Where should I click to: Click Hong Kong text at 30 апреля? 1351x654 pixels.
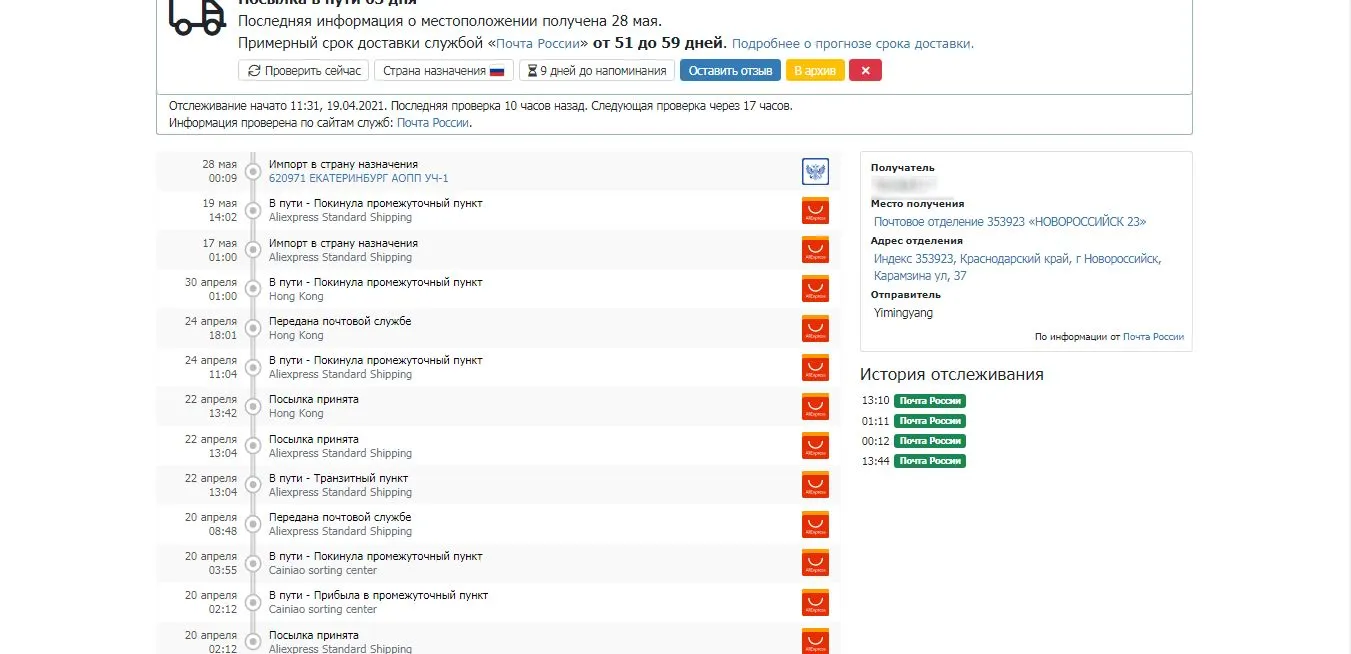tap(296, 296)
